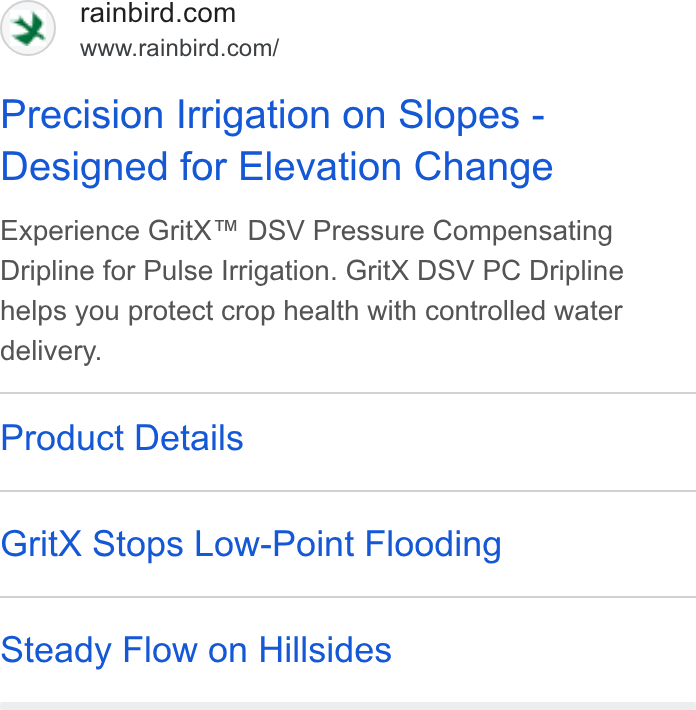This screenshot has width=696, height=710.
Task: Click 'Pulse Irrigation' text in description
Action: click(x=241, y=271)
